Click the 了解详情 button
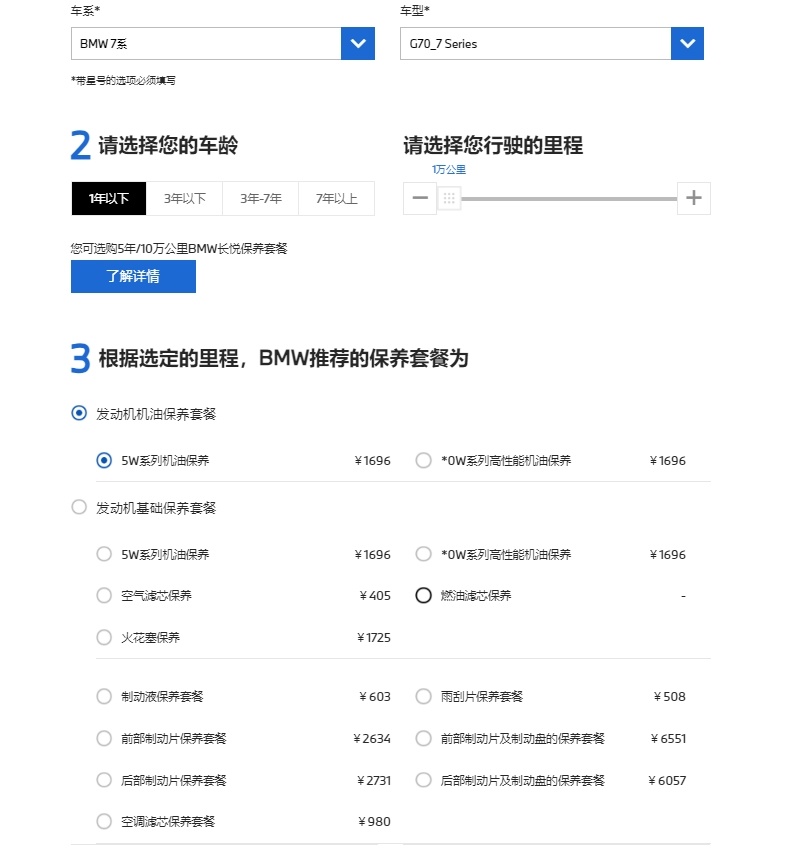The width and height of the screenshot is (787, 855). tap(133, 276)
